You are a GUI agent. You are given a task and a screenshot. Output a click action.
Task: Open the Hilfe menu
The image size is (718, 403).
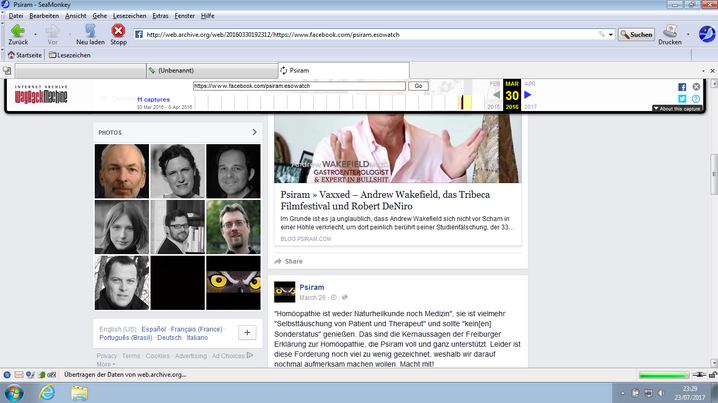[x=207, y=16]
